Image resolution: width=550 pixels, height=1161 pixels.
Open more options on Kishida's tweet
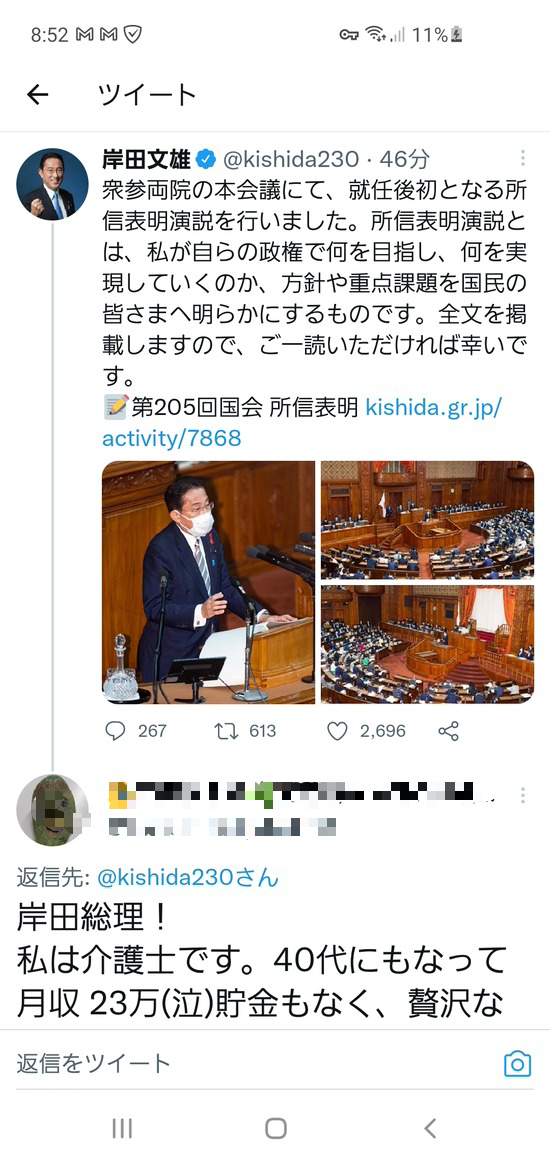pos(523,158)
